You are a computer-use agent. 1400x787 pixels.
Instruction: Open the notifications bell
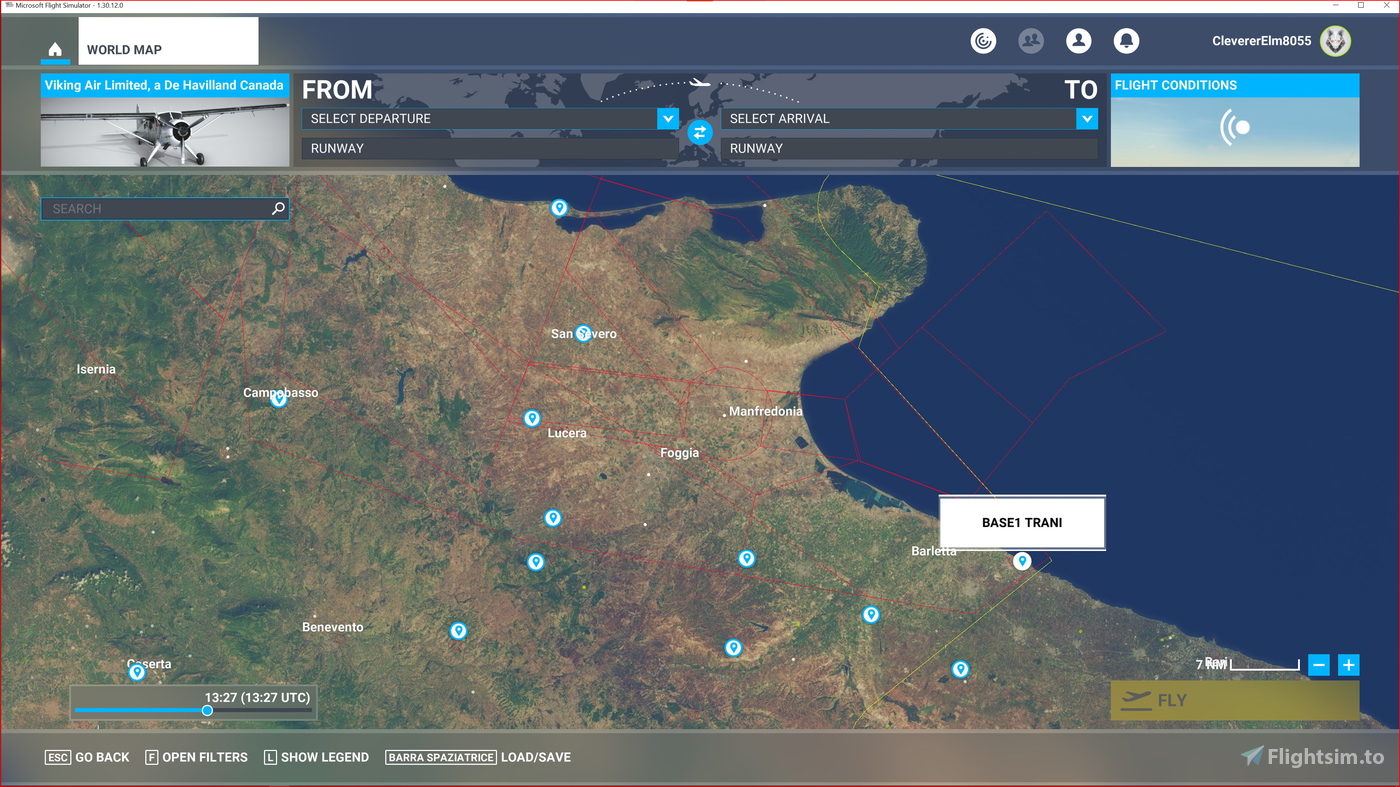coord(1126,40)
